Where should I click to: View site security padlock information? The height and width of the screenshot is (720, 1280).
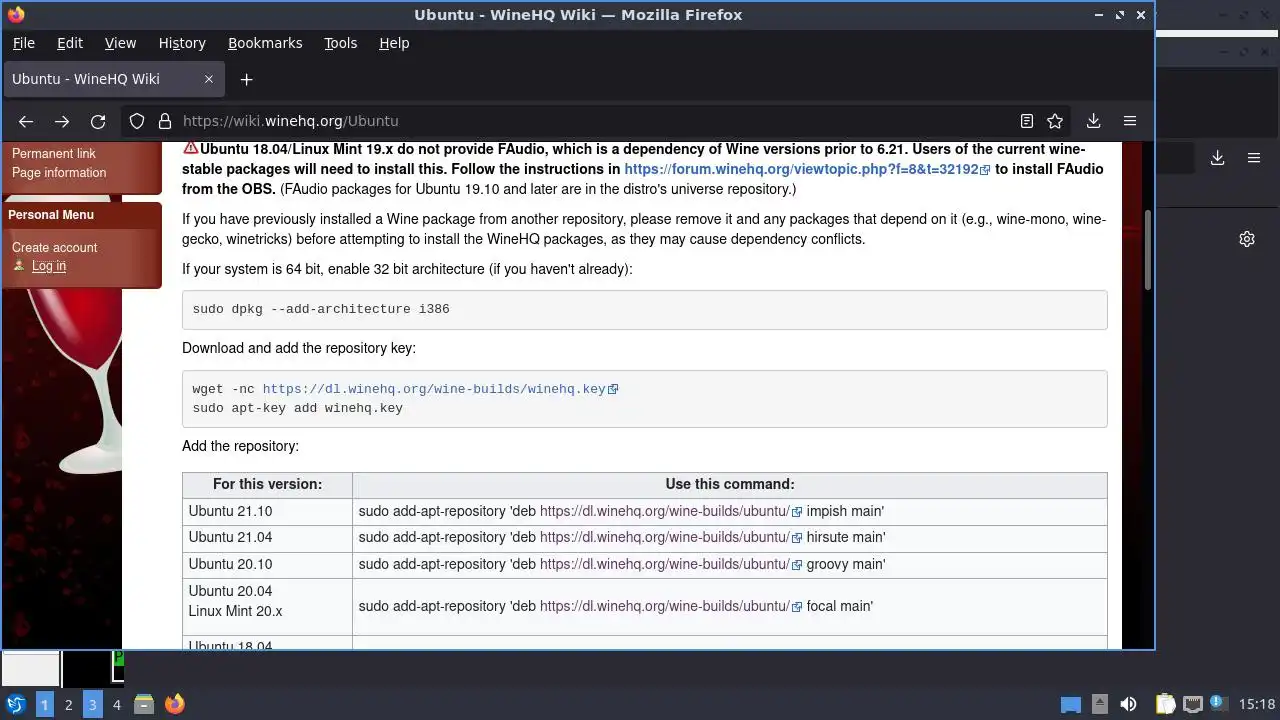coord(165,121)
